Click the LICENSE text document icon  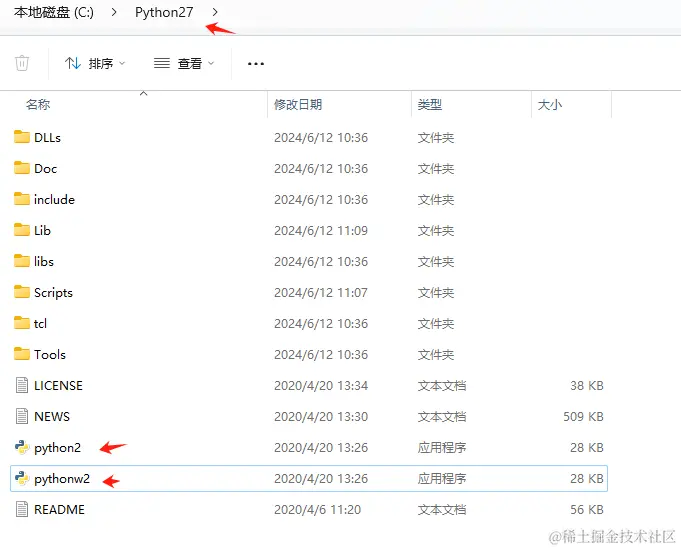point(22,385)
